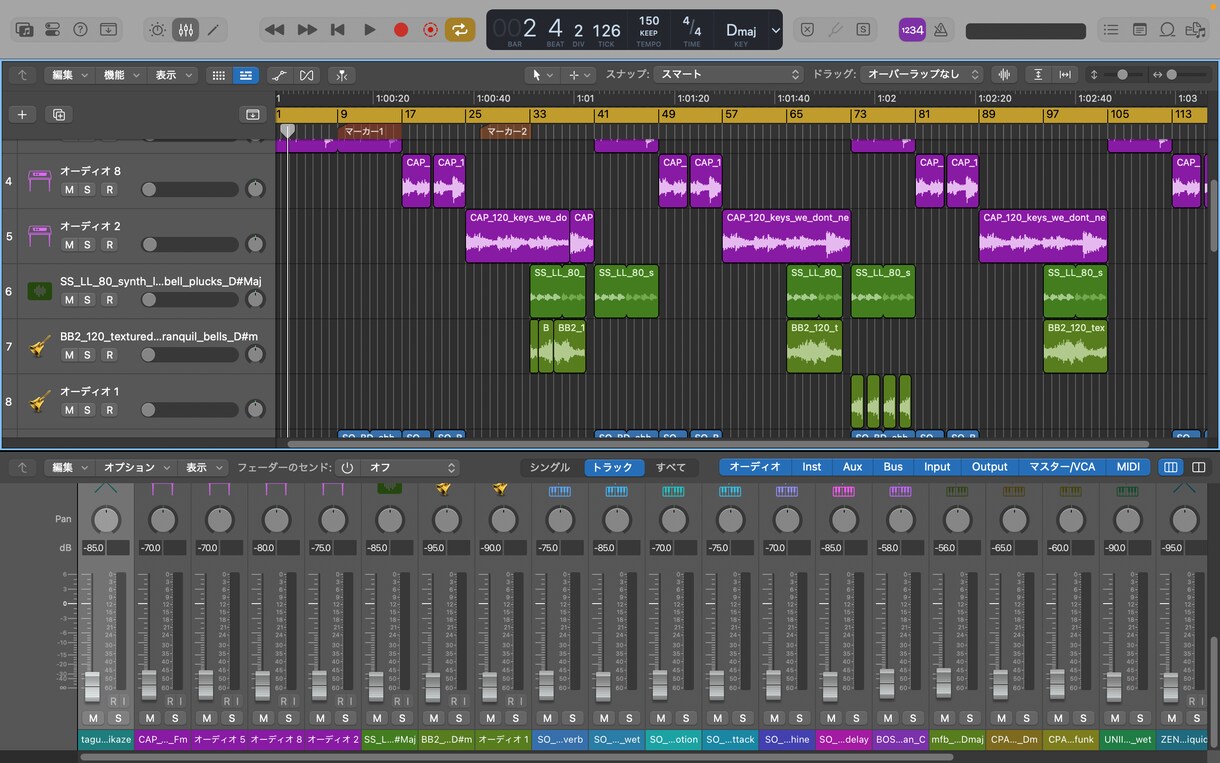Open the LCD display mode dropdown arrow
The height and width of the screenshot is (763, 1220).
click(775, 30)
